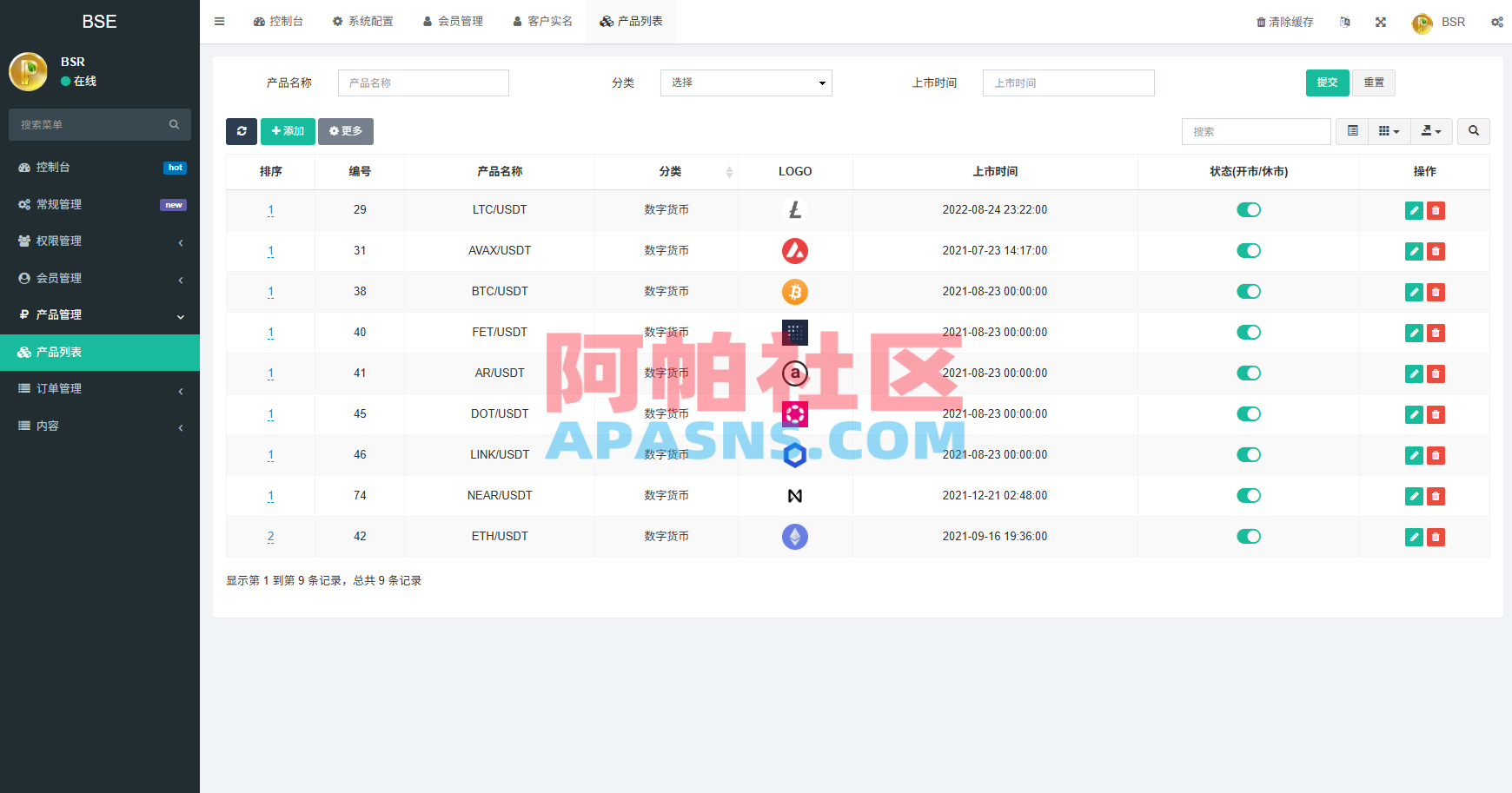The image size is (1512, 793).
Task: Switch to the 客户实名 tab
Action: (x=542, y=22)
